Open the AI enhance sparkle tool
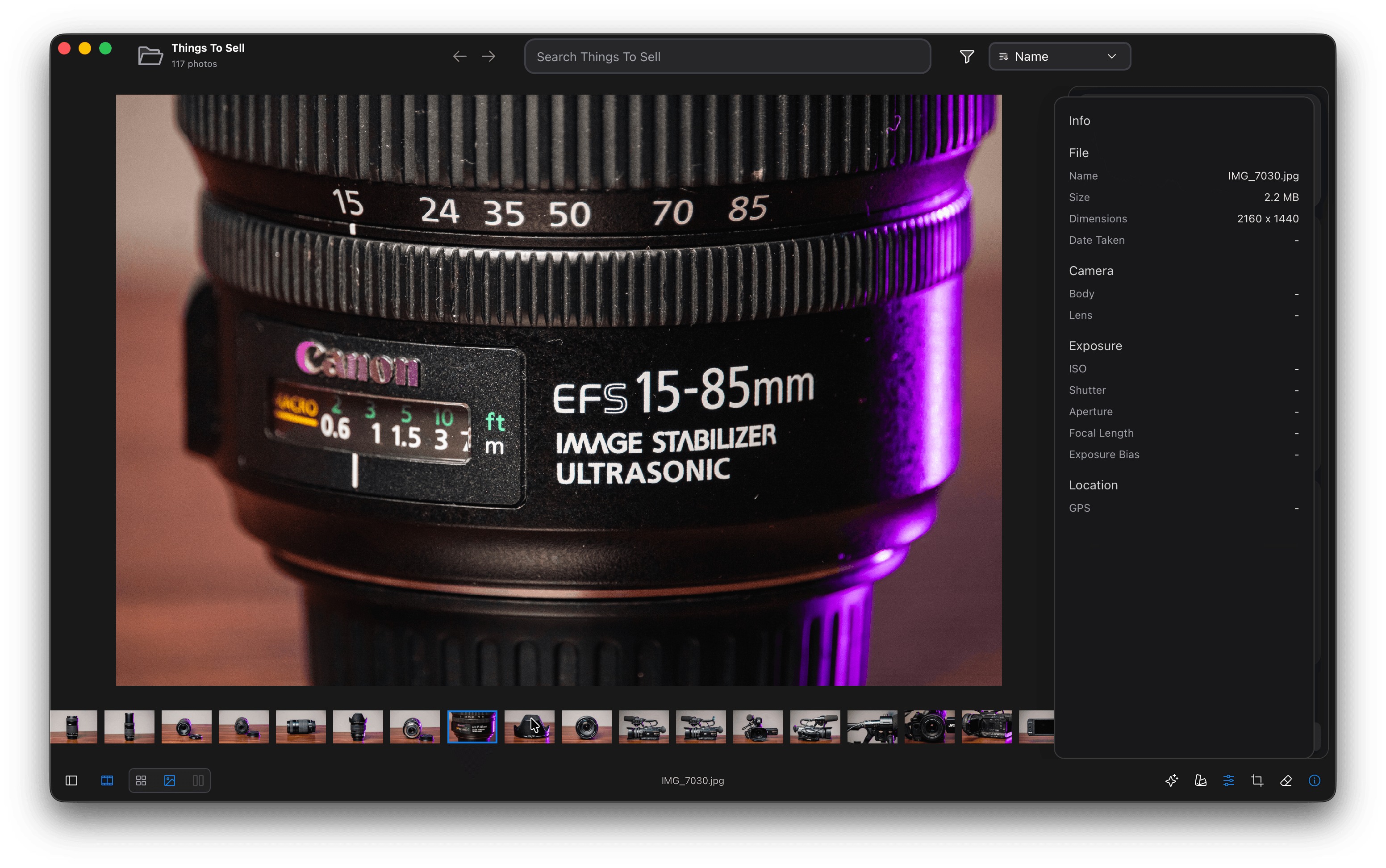The image size is (1386, 868). [x=1172, y=781]
